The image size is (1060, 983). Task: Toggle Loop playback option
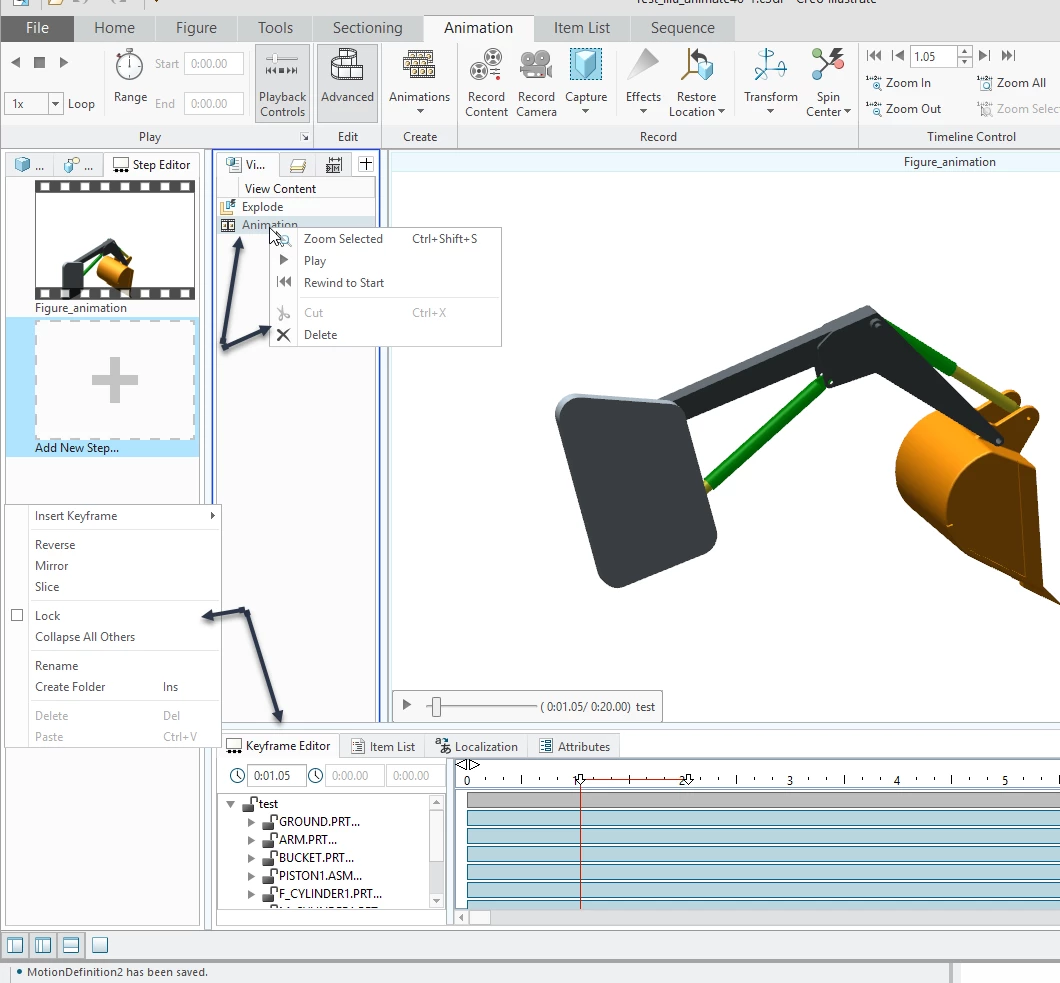coord(80,104)
